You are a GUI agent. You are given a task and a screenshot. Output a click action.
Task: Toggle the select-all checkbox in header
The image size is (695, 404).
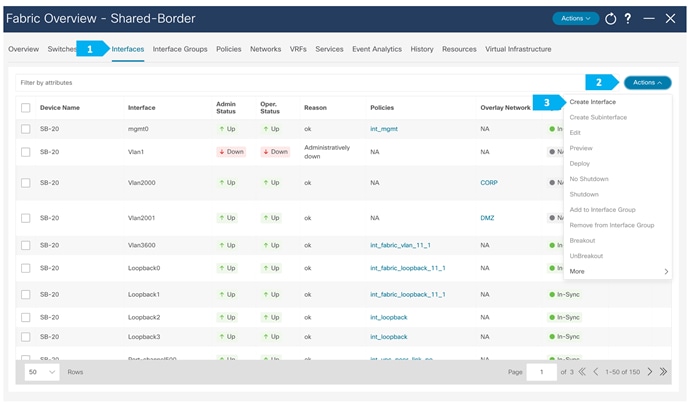26,108
